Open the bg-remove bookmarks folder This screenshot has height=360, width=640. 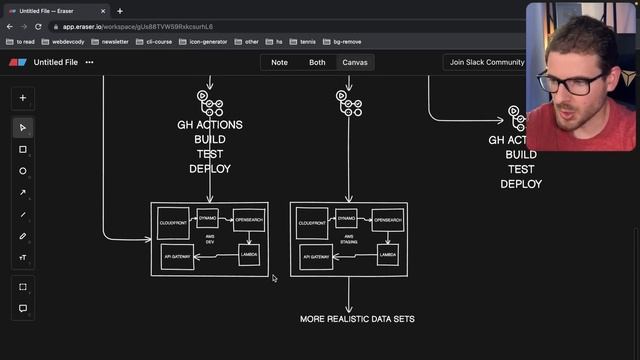[x=342, y=42]
